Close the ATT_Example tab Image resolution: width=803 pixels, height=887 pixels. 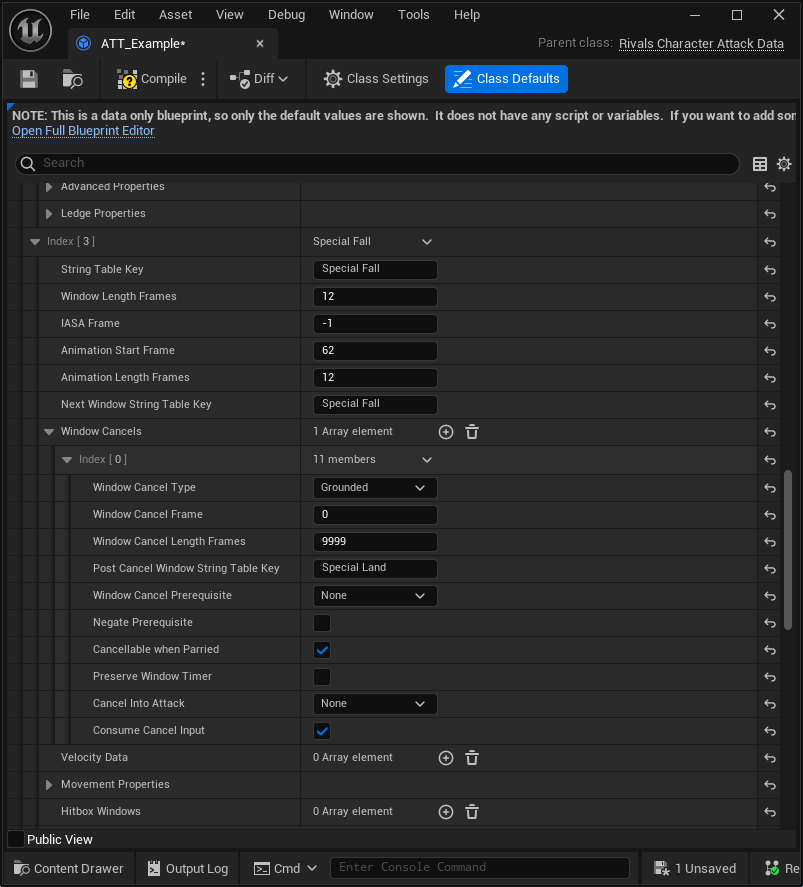260,44
